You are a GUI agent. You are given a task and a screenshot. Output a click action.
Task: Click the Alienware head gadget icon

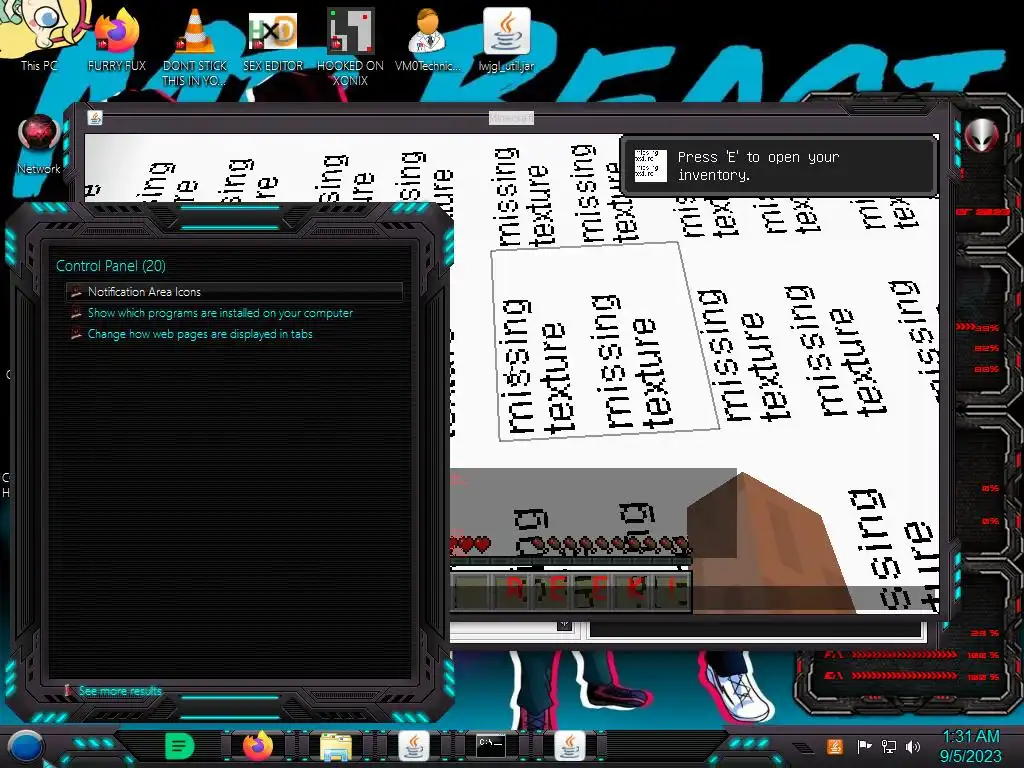coord(982,136)
